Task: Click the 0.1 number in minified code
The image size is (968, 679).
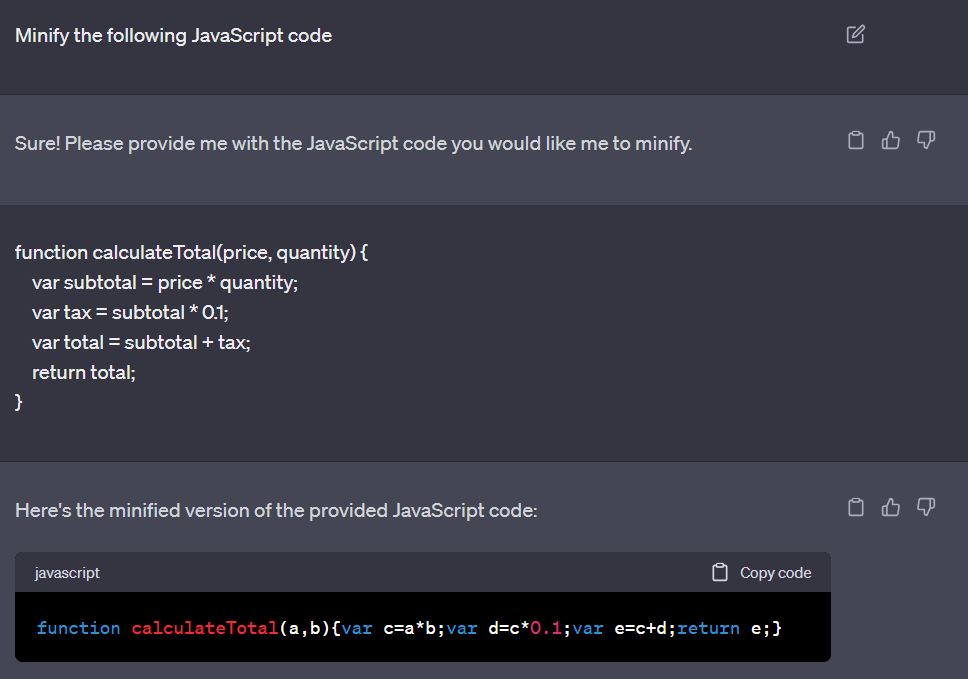Action: pyautogui.click(x=547, y=628)
